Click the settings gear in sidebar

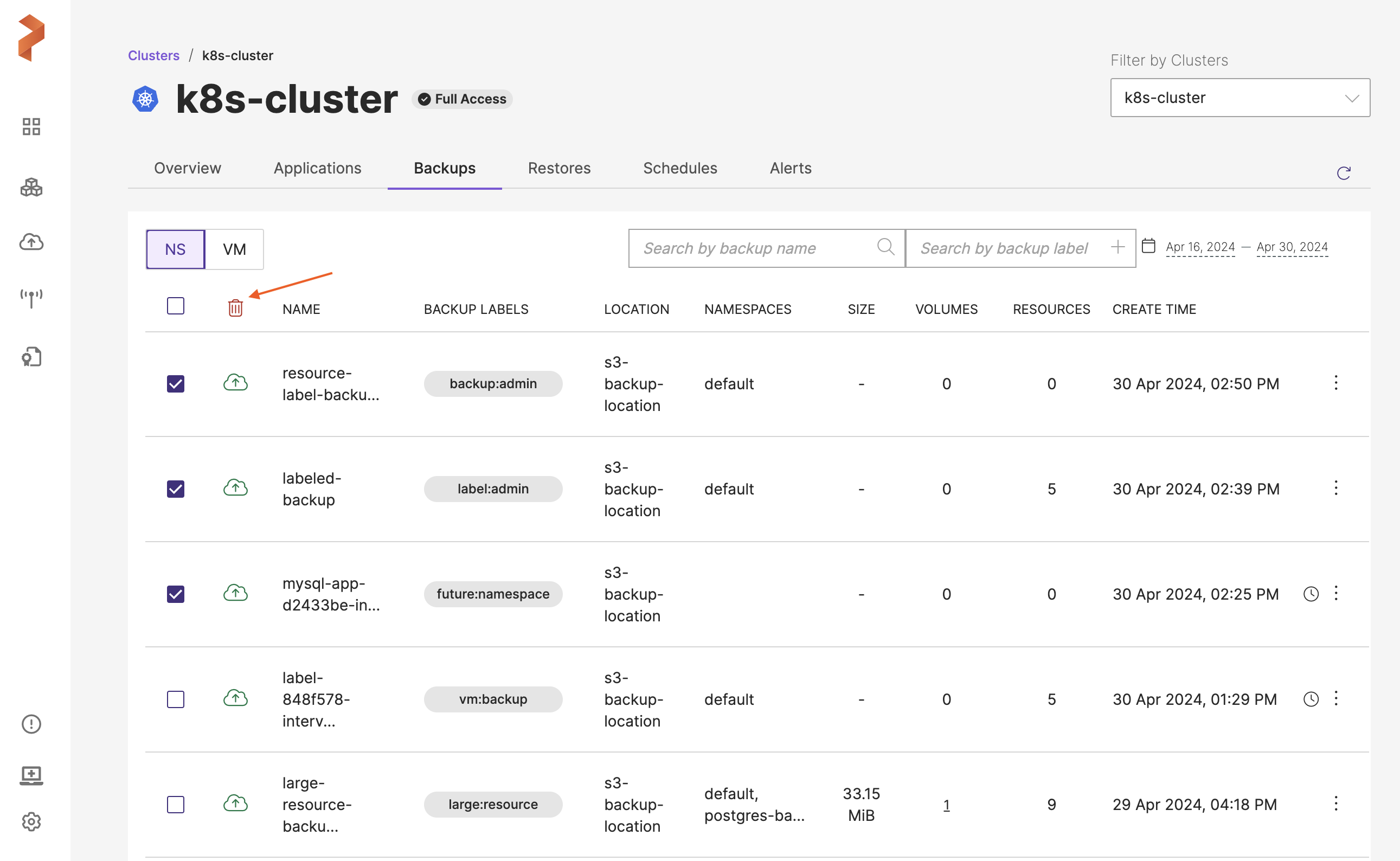[31, 821]
